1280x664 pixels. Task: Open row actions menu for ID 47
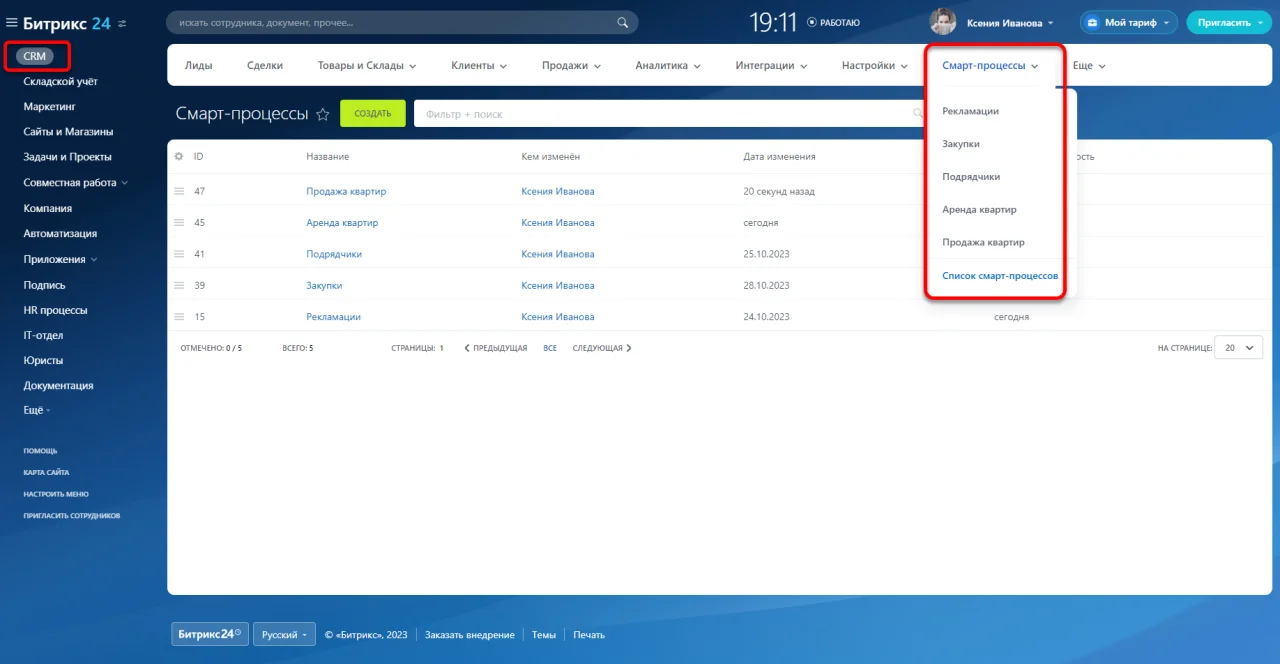(x=179, y=191)
